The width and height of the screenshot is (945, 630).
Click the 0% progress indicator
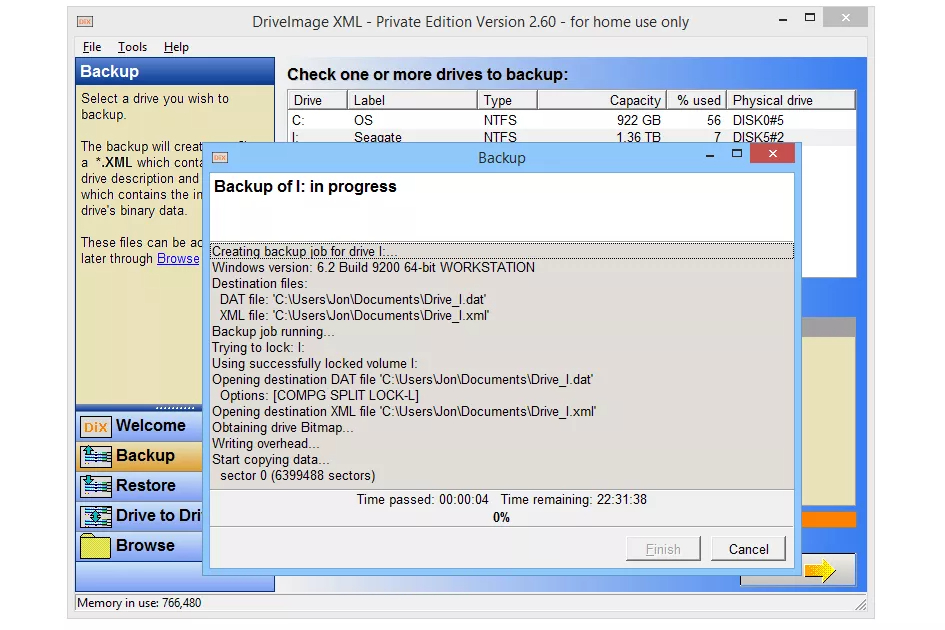pos(501,517)
